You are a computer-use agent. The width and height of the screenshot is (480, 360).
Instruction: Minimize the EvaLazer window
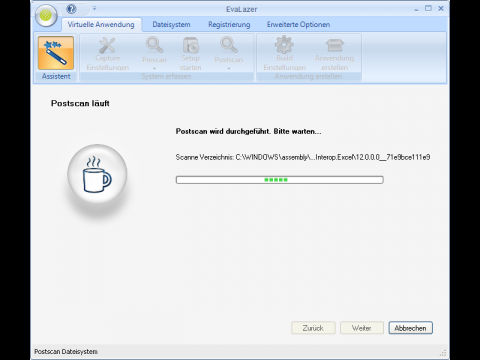point(416,9)
